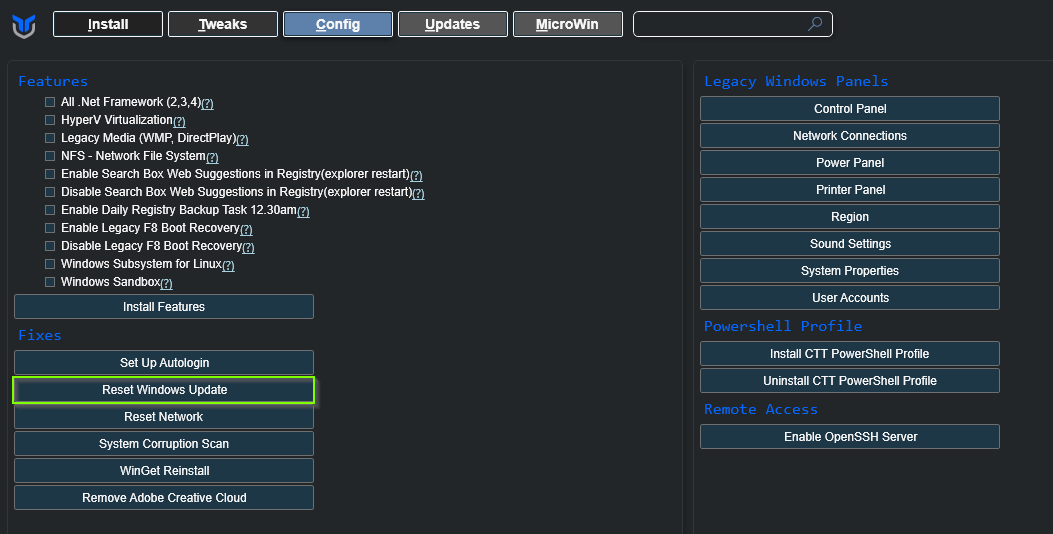1053x534 pixels.
Task: Start System Corruption Scan
Action: click(x=164, y=444)
